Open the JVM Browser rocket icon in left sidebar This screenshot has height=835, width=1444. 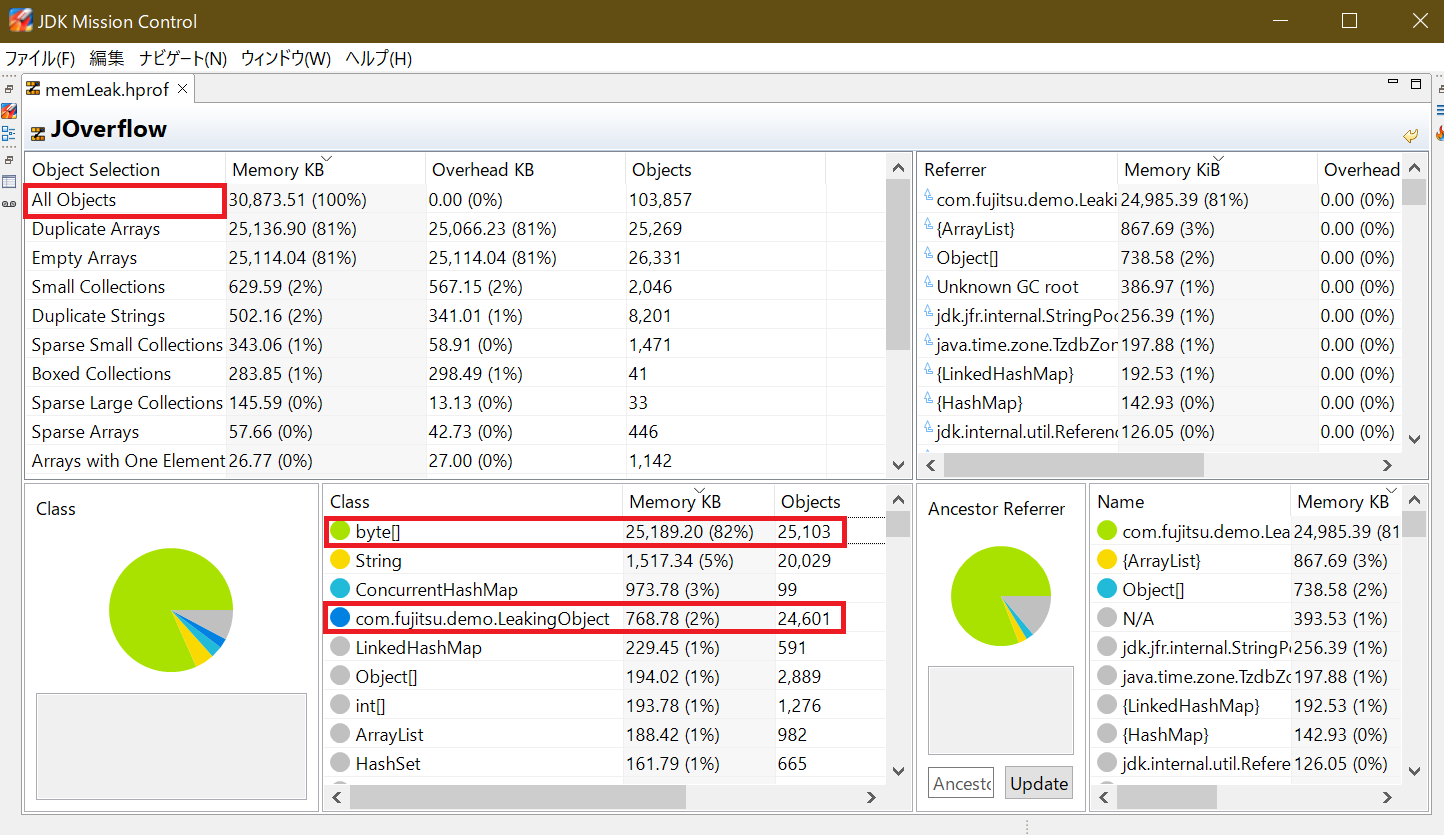pos(9,111)
